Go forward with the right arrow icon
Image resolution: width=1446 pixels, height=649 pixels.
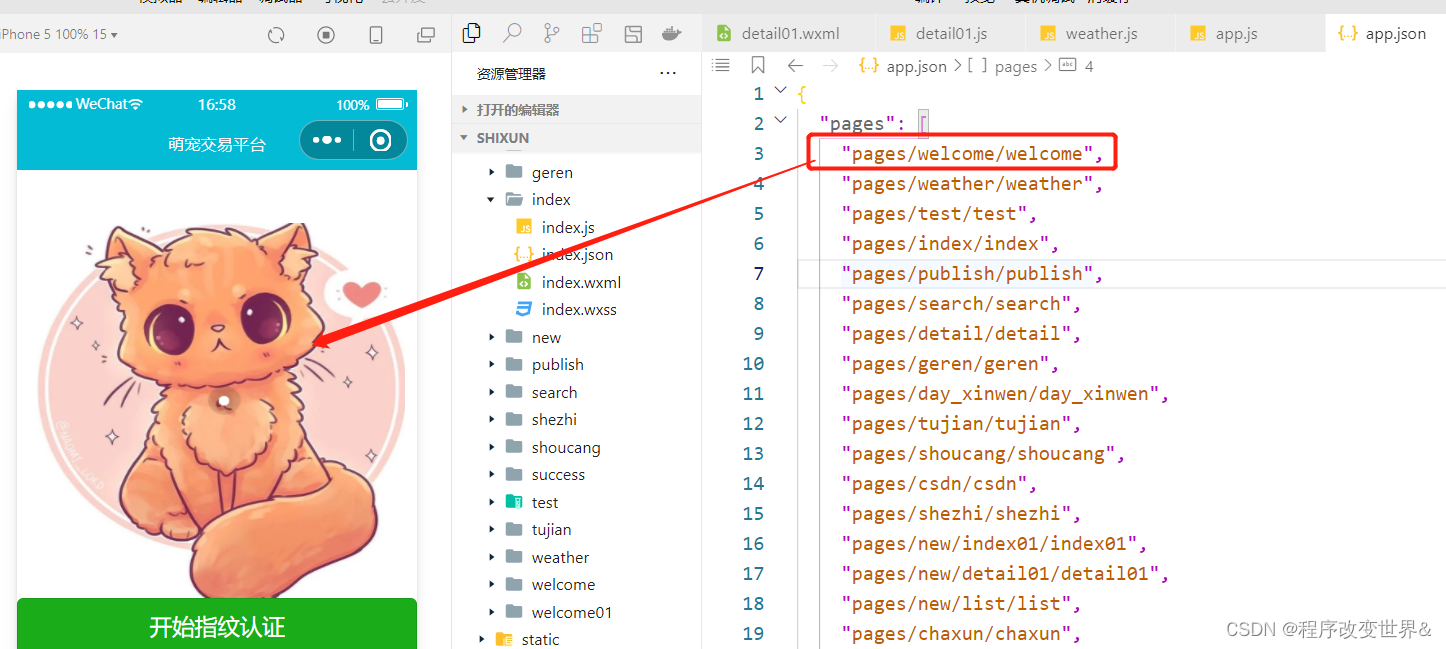[830, 65]
